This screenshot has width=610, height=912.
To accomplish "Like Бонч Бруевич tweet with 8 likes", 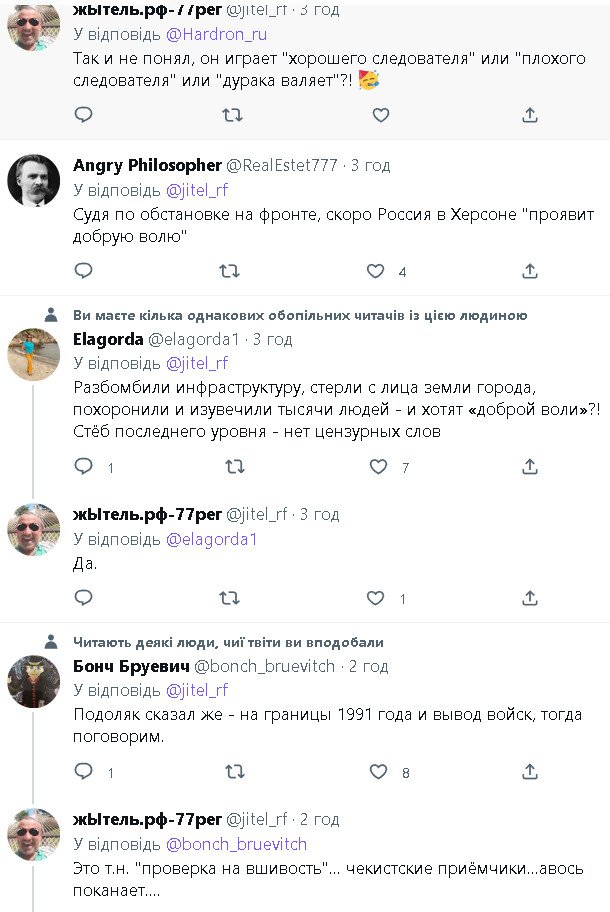I will pos(378,772).
